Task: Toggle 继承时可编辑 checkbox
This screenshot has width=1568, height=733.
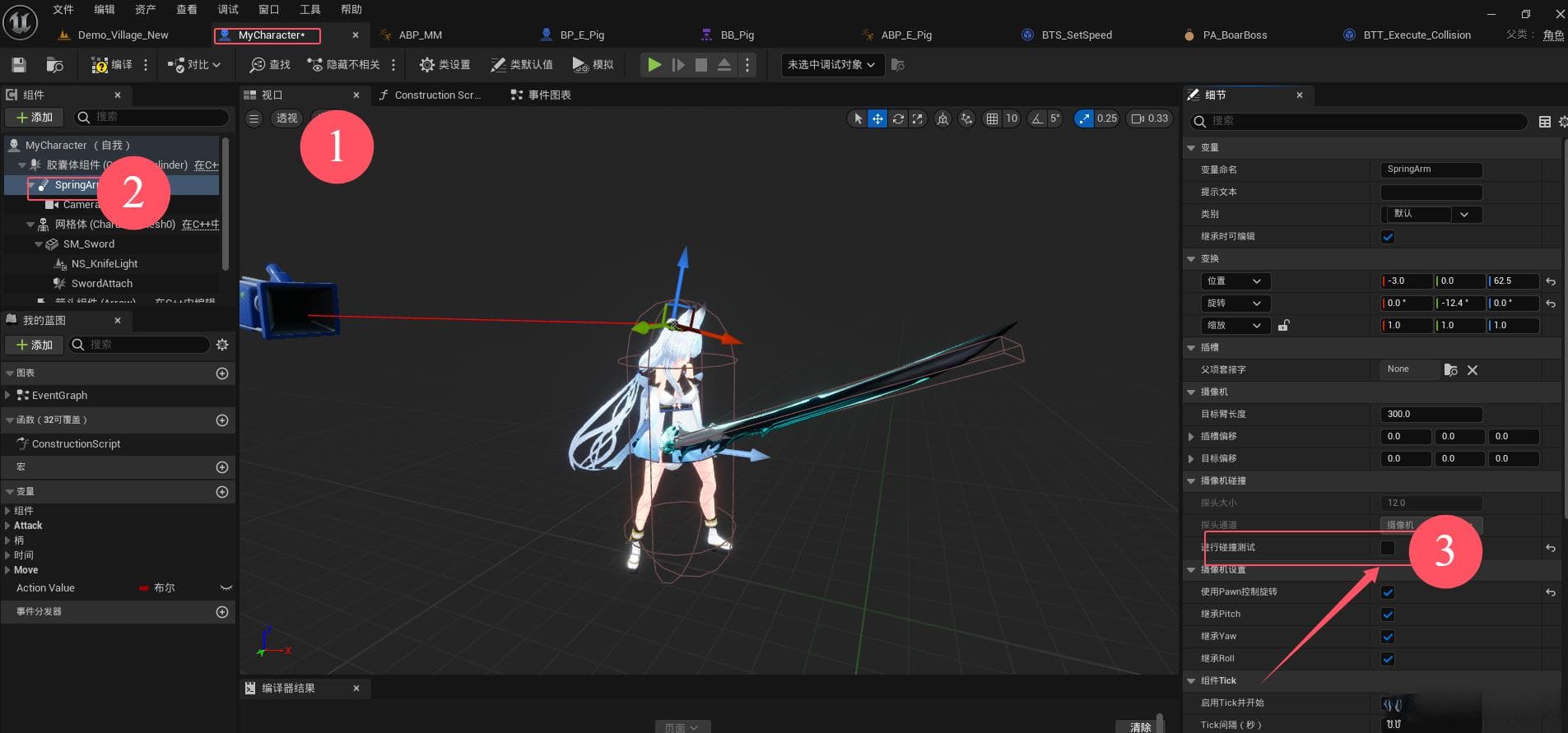Action: (x=1388, y=237)
